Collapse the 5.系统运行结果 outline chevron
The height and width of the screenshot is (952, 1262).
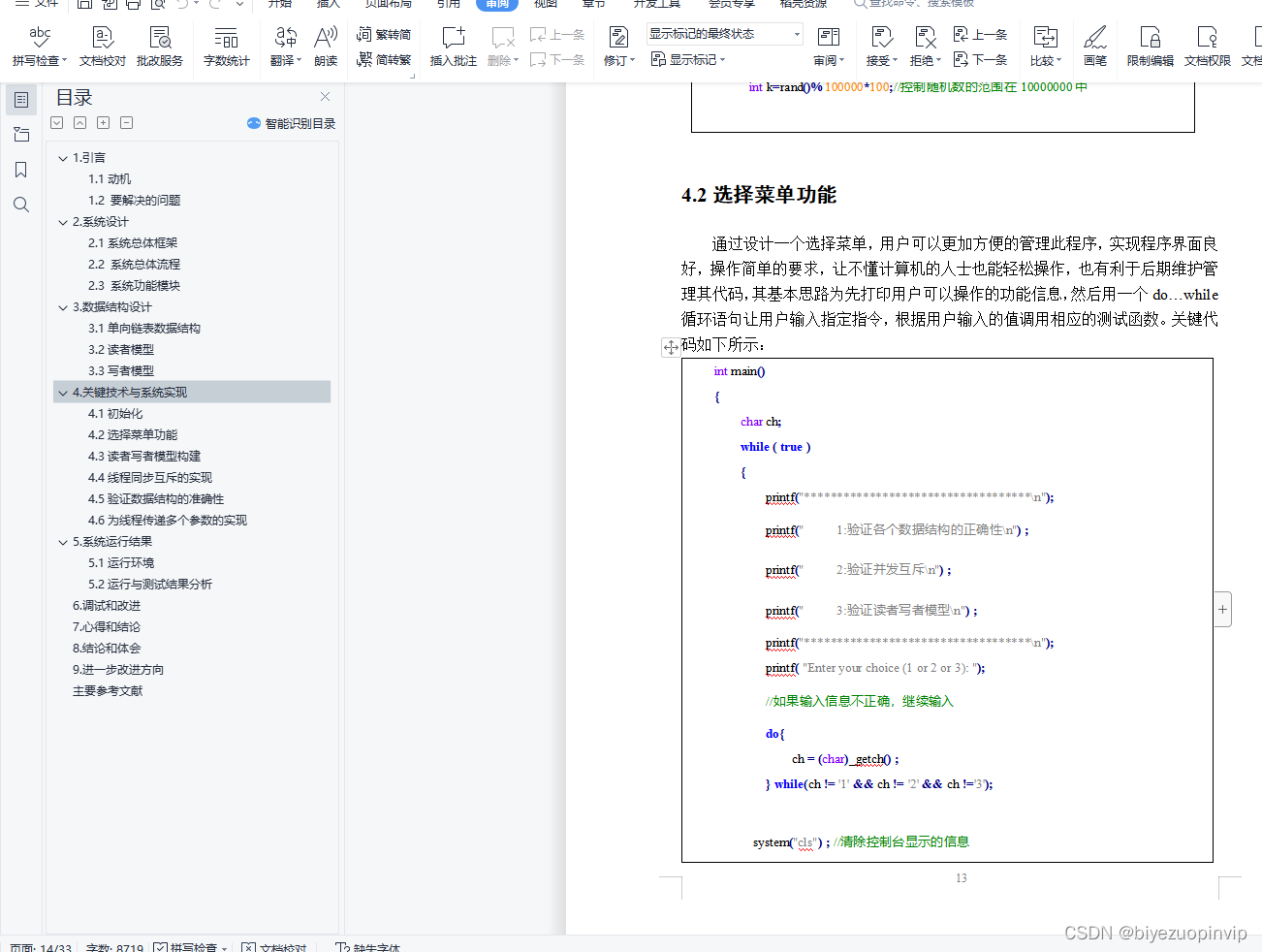click(x=63, y=542)
